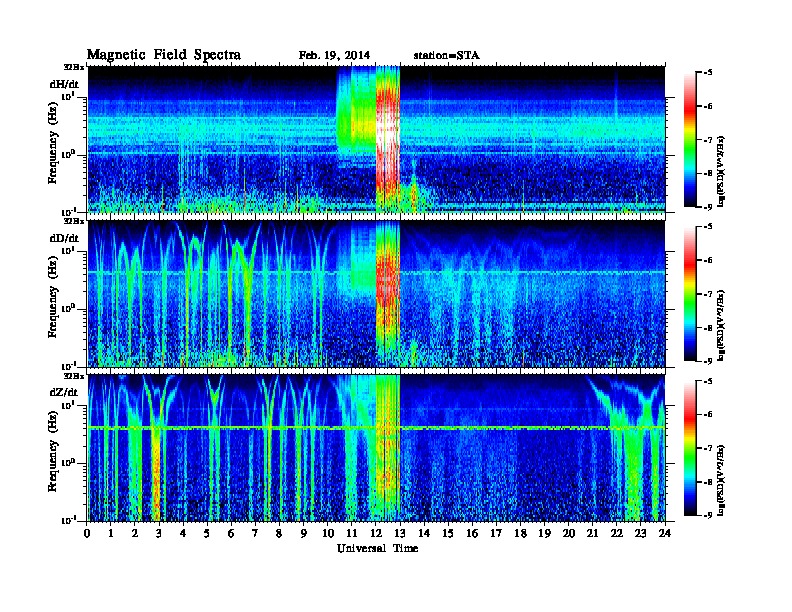Click the Frequency (Hz) label of dZ/dt panel
Screen dimensions: 792x612
click(x=53, y=452)
